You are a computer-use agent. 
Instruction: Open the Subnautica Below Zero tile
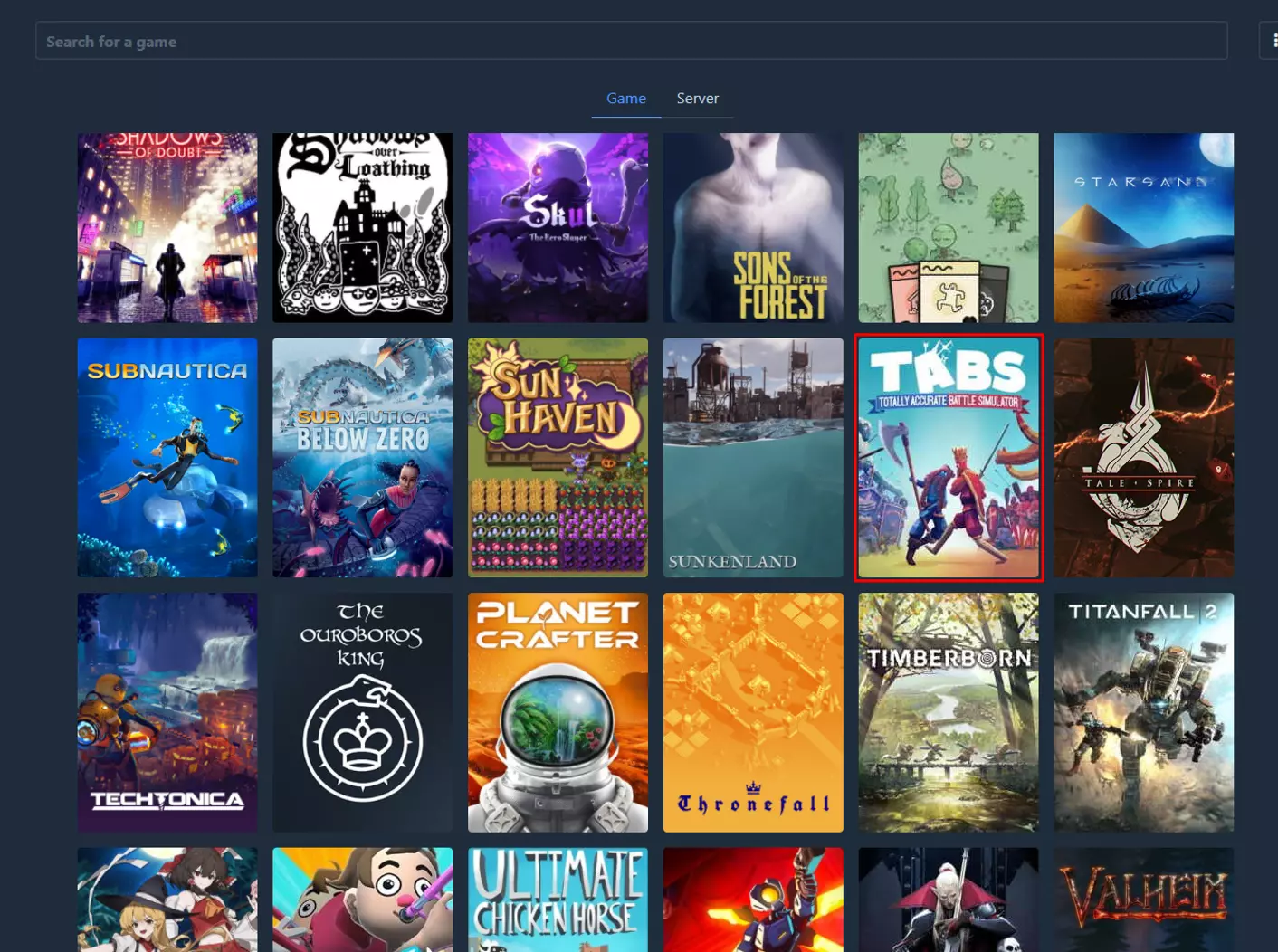(362, 458)
